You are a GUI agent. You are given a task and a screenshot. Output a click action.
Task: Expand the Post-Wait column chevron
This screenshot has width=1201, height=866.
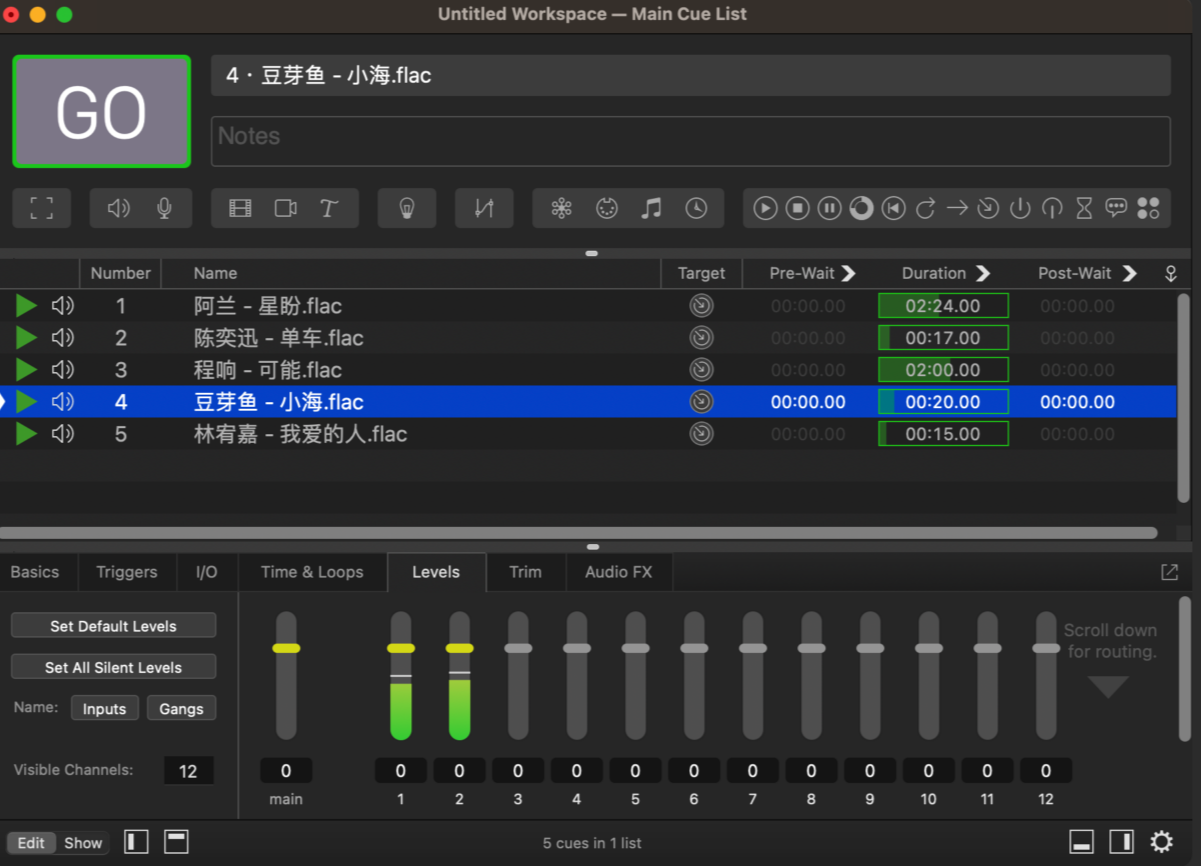[x=1129, y=273]
